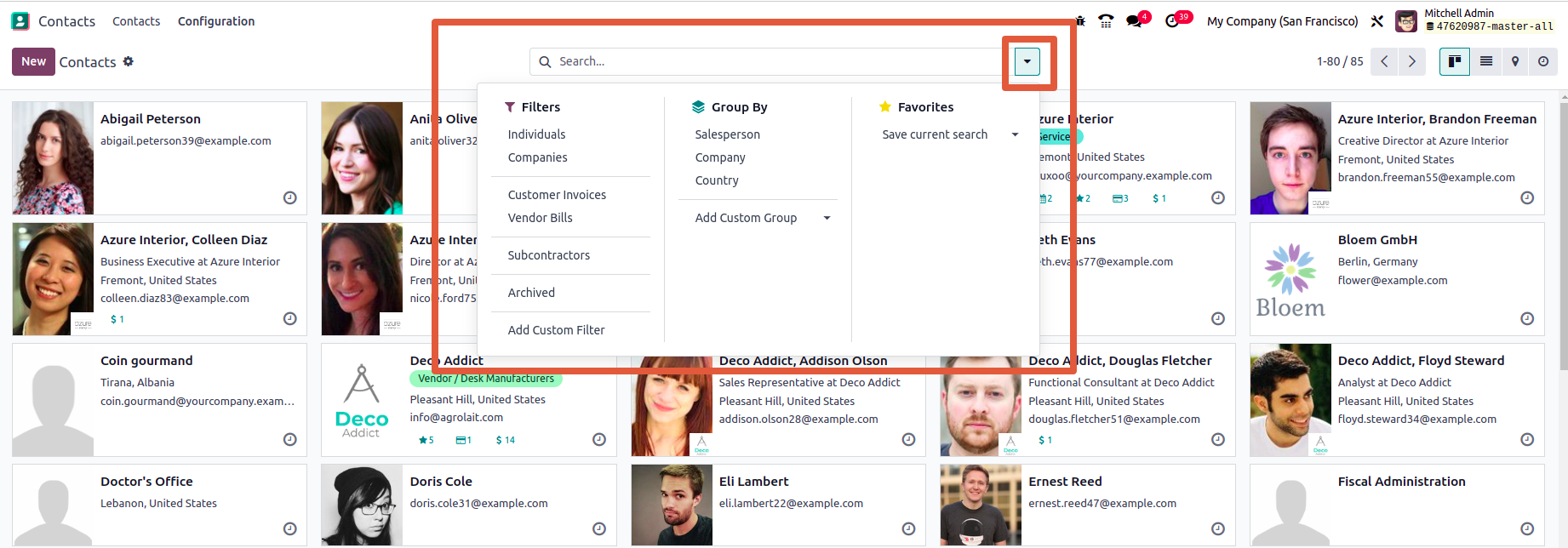Open Doctor's Office contact card

(x=159, y=505)
